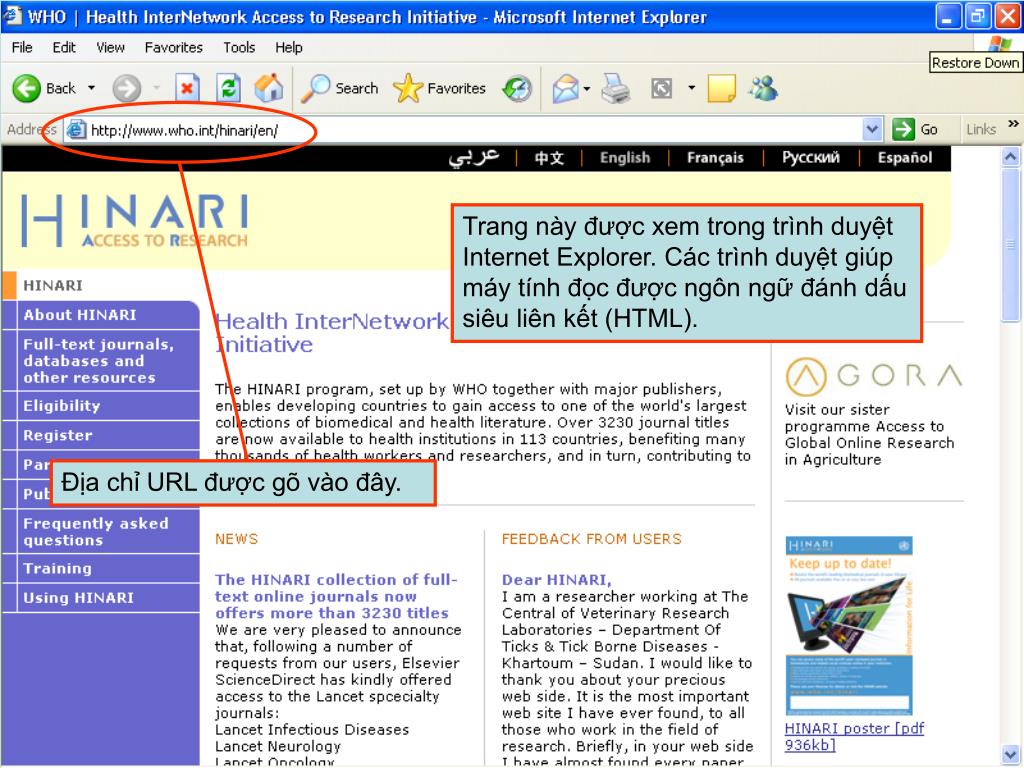Click the page icon in the address bar

click(x=76, y=130)
